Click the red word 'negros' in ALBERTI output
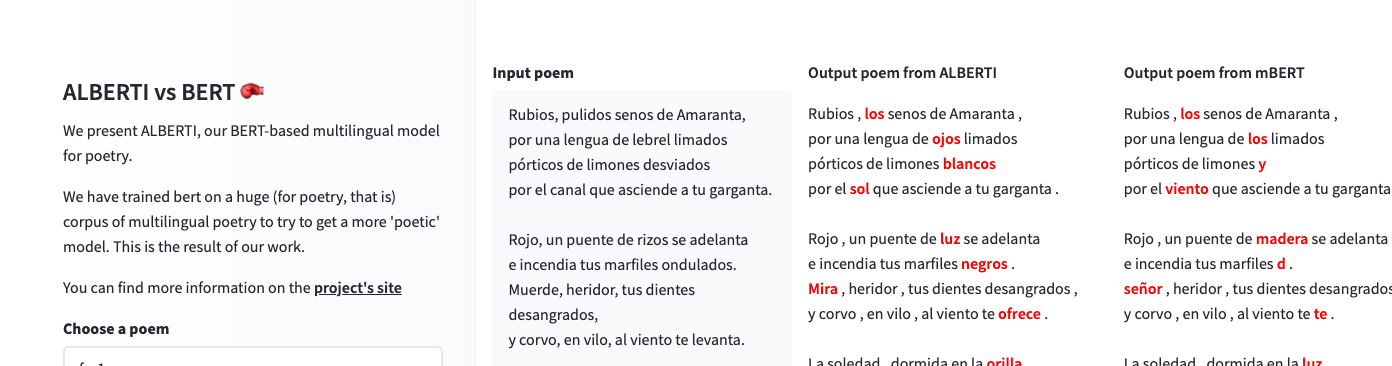 point(985,264)
